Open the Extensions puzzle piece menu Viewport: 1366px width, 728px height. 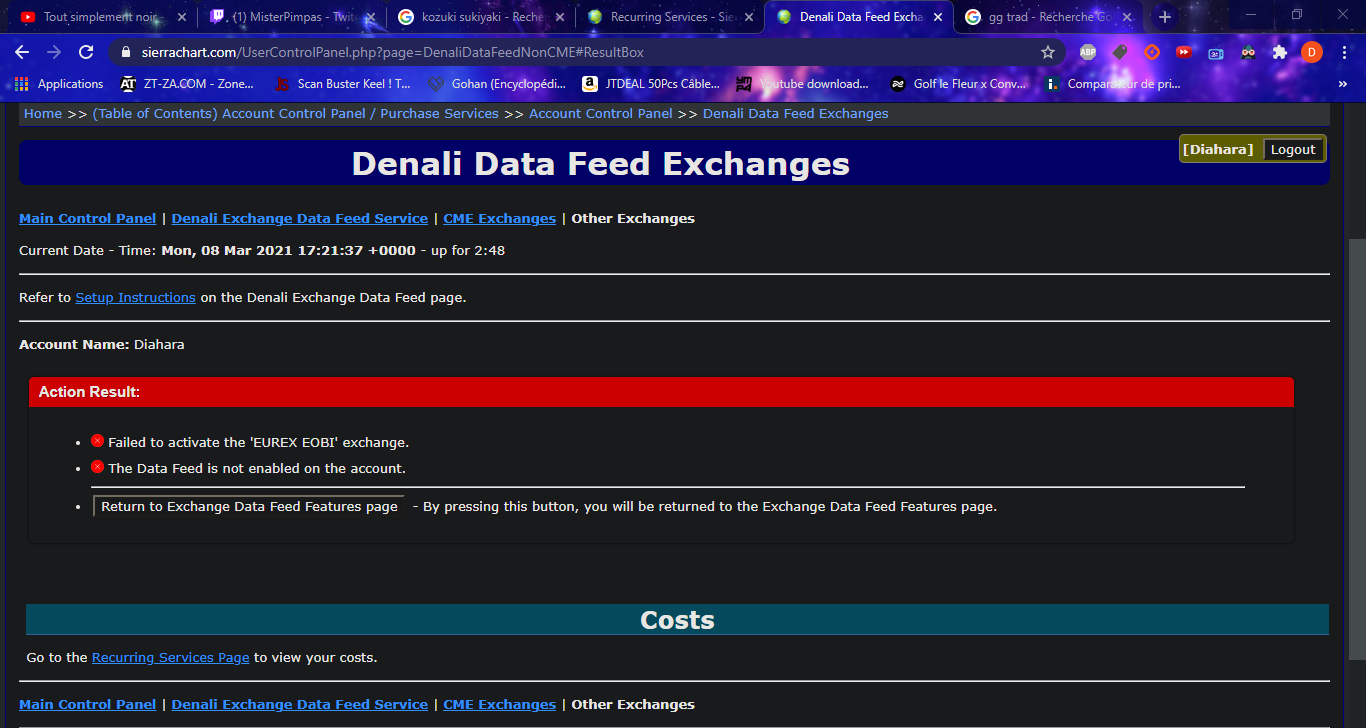(1280, 52)
